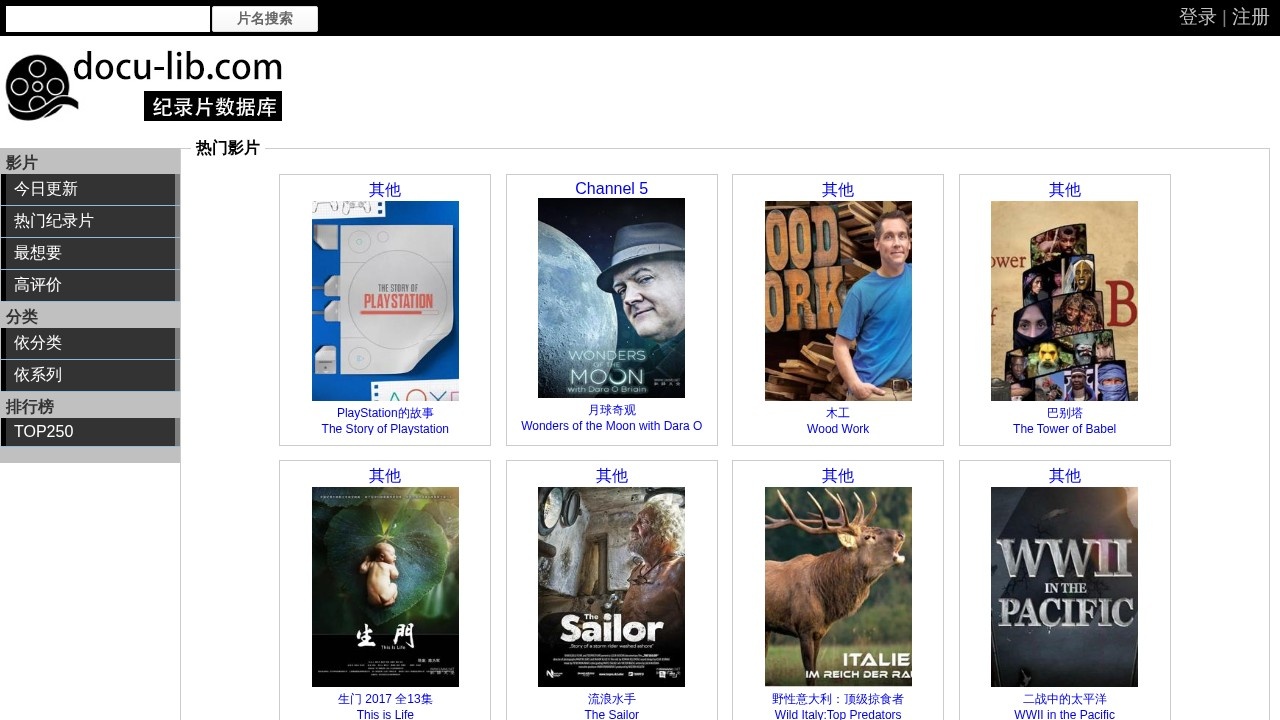Open The Sailor film poster
This screenshot has height=720, width=1280.
(x=611, y=587)
